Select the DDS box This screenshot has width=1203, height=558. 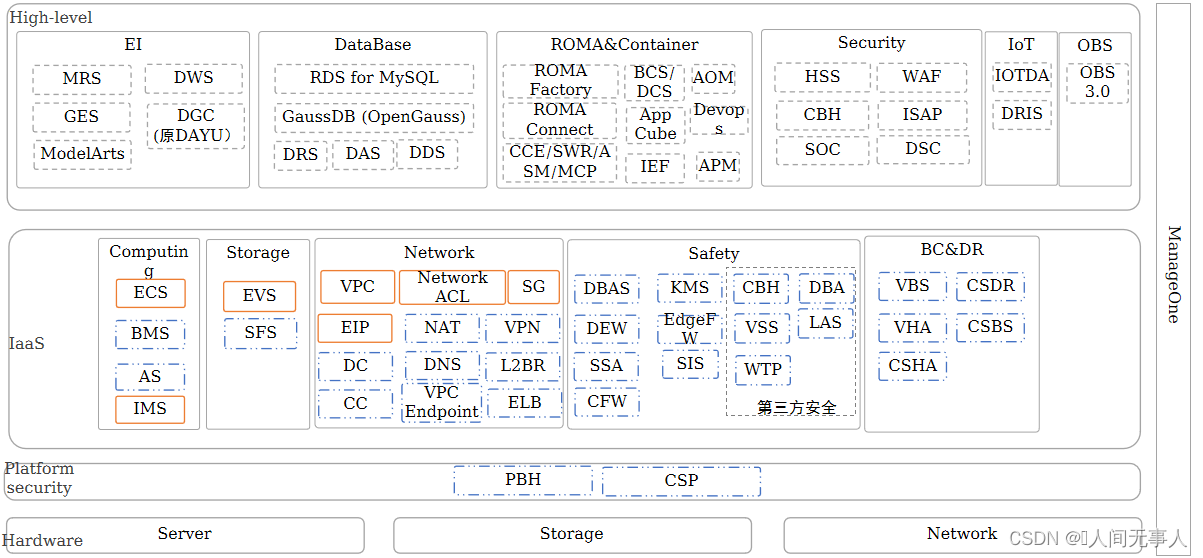click(427, 154)
